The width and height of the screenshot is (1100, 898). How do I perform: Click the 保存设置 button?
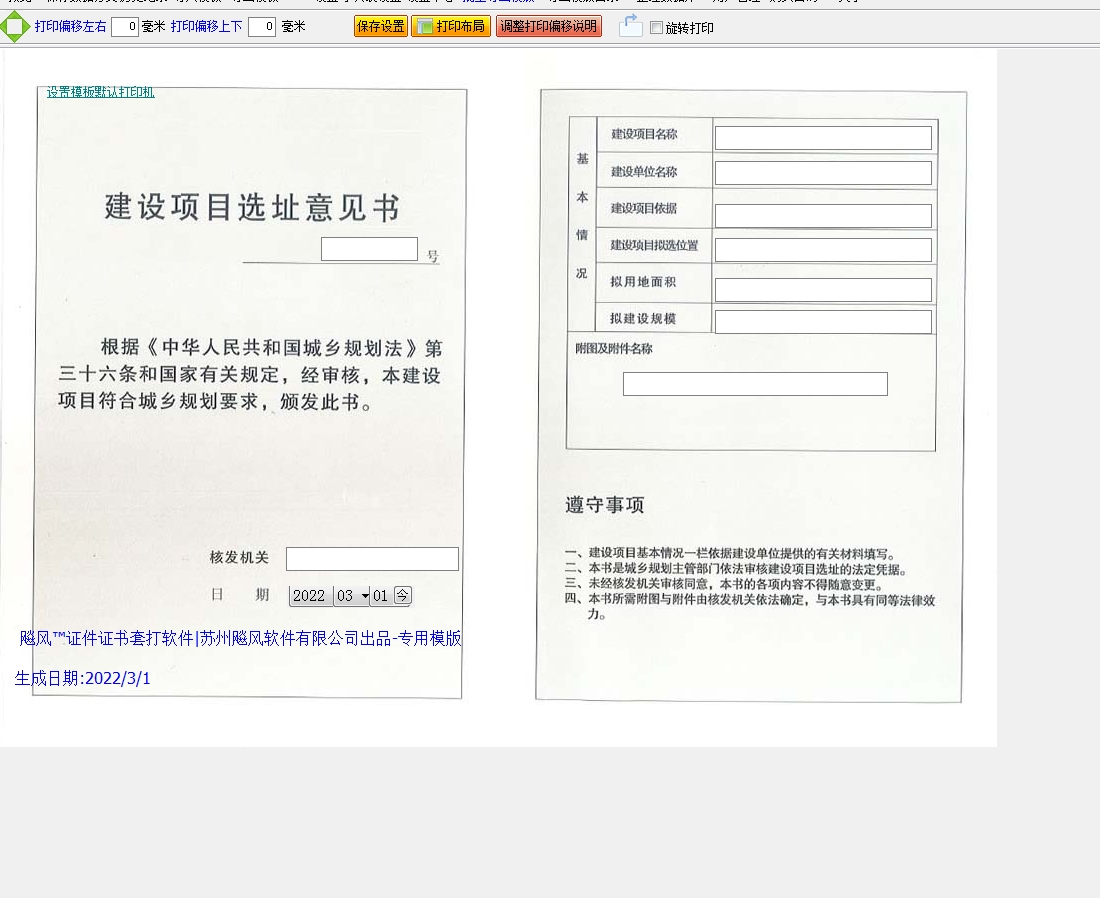(x=380, y=26)
